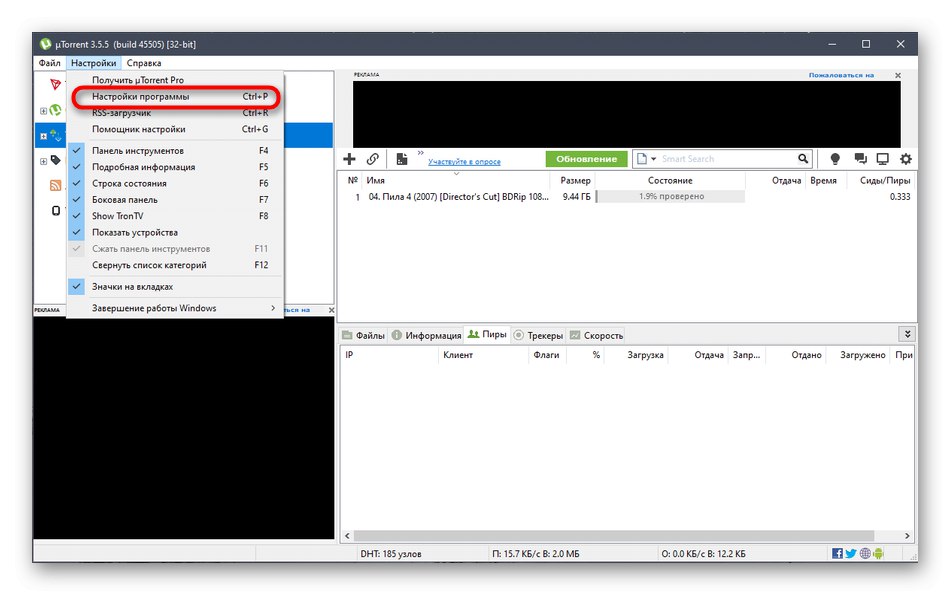Sort by the Сиды/Пиры column header
Viewport: 950px width, 595px height.
tap(883, 181)
